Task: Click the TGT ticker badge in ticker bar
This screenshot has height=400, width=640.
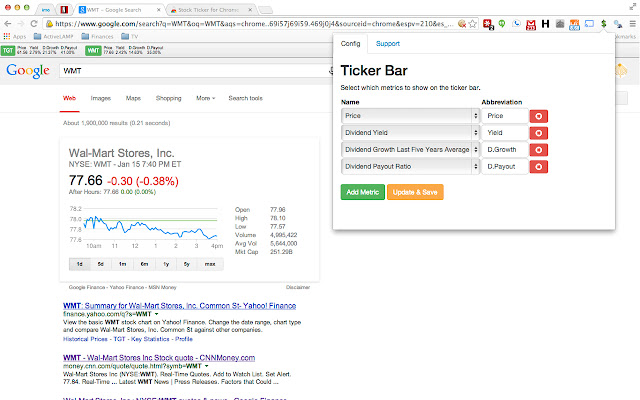Action: [8, 51]
